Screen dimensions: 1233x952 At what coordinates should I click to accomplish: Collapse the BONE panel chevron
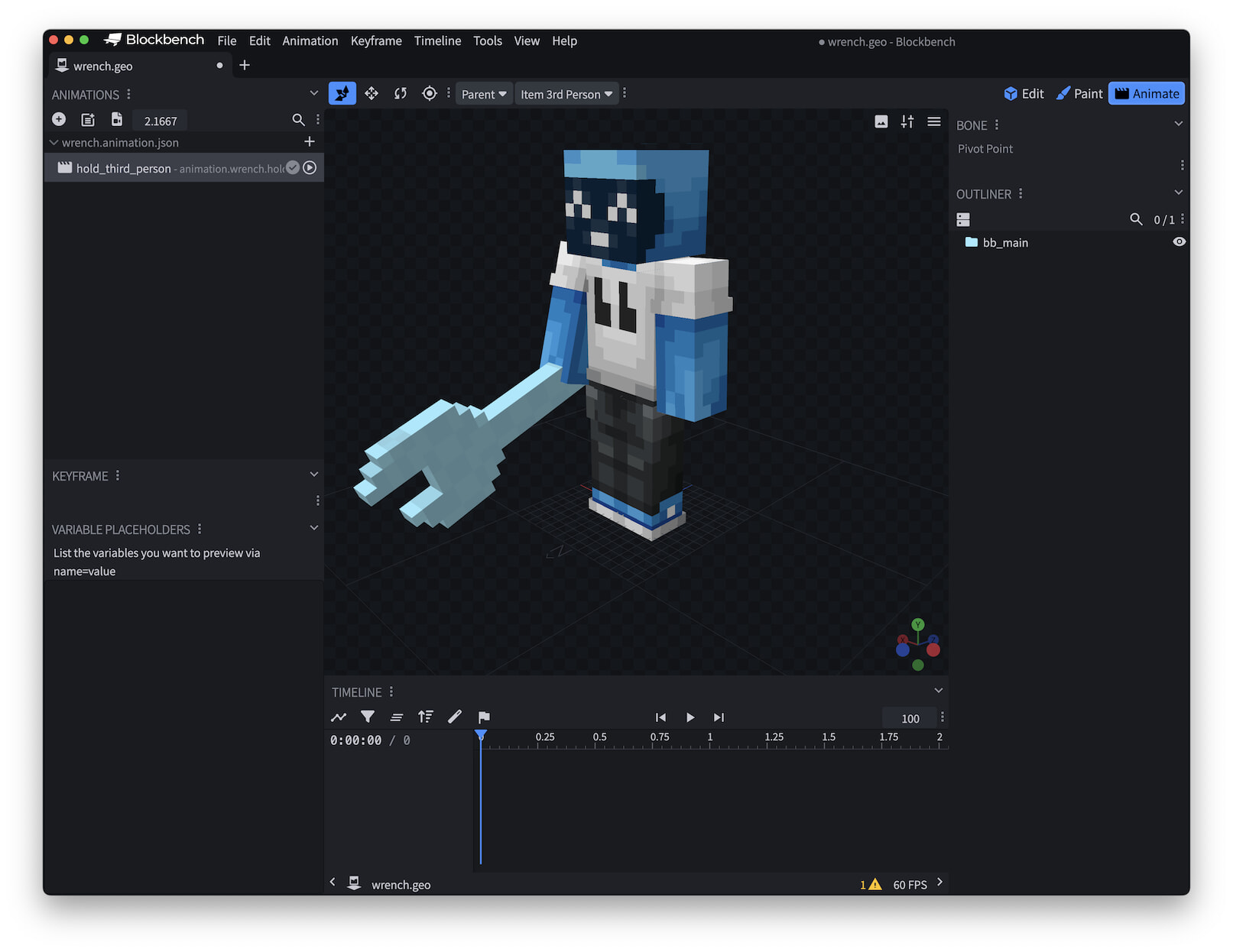[1178, 124]
